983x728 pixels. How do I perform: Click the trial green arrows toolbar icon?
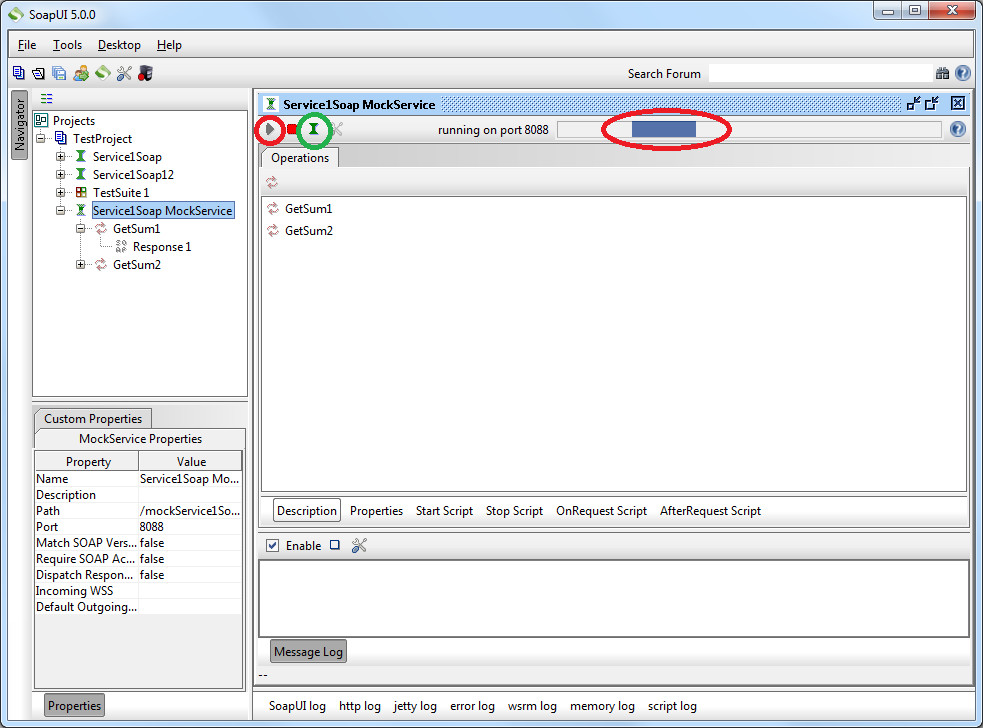click(x=103, y=73)
